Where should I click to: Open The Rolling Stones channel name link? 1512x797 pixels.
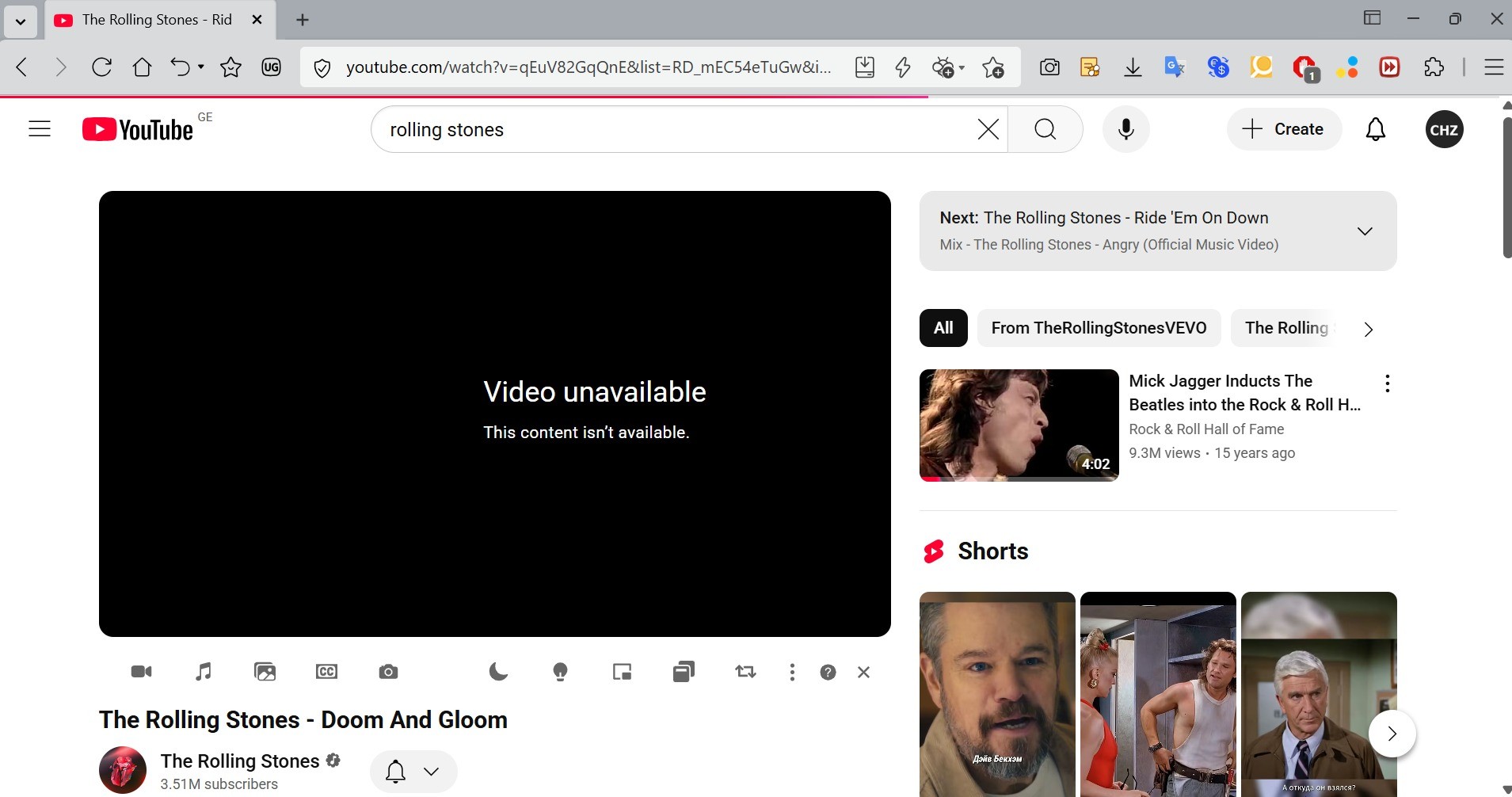(x=240, y=761)
